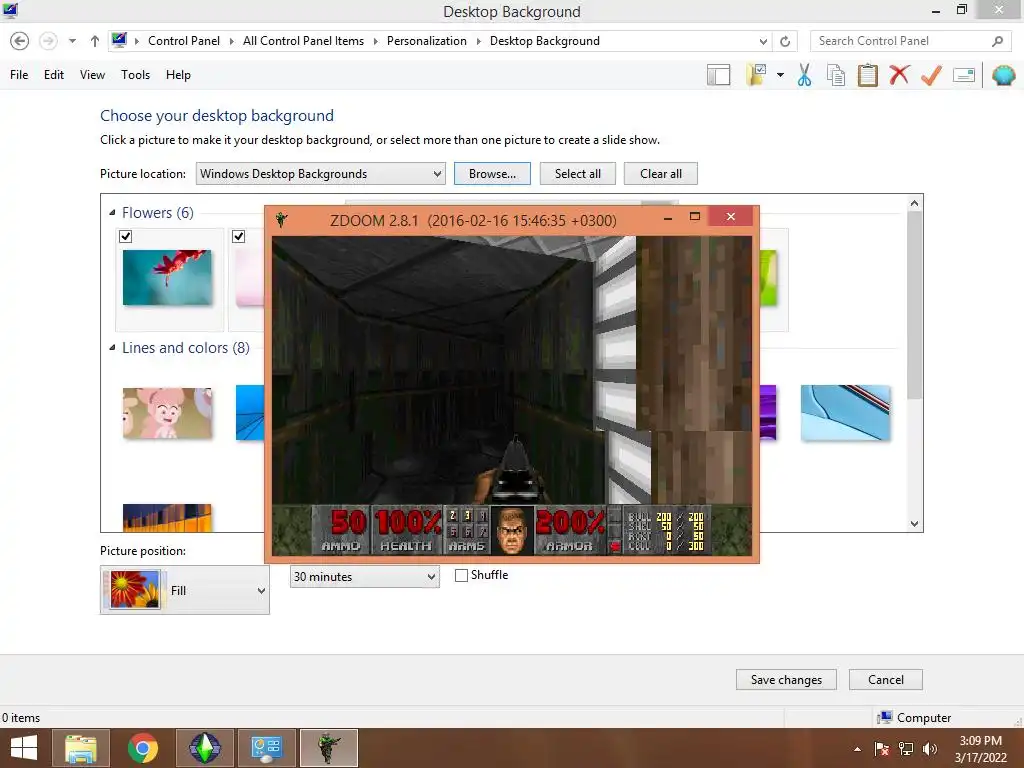Click the Copy icon in toolbar
1024x768 pixels.
click(836, 74)
